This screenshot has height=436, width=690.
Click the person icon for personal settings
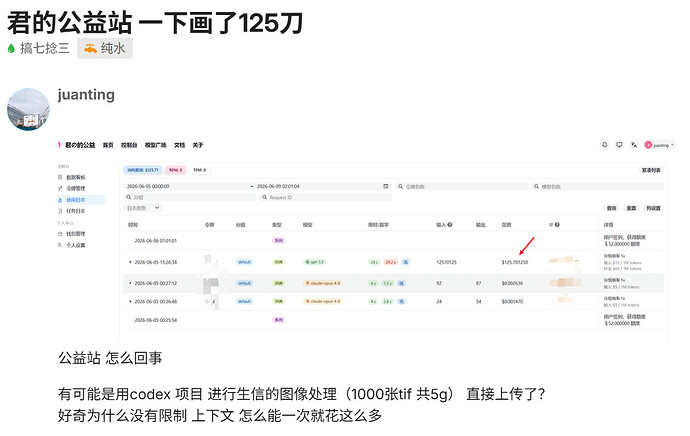pyautogui.click(x=60, y=245)
